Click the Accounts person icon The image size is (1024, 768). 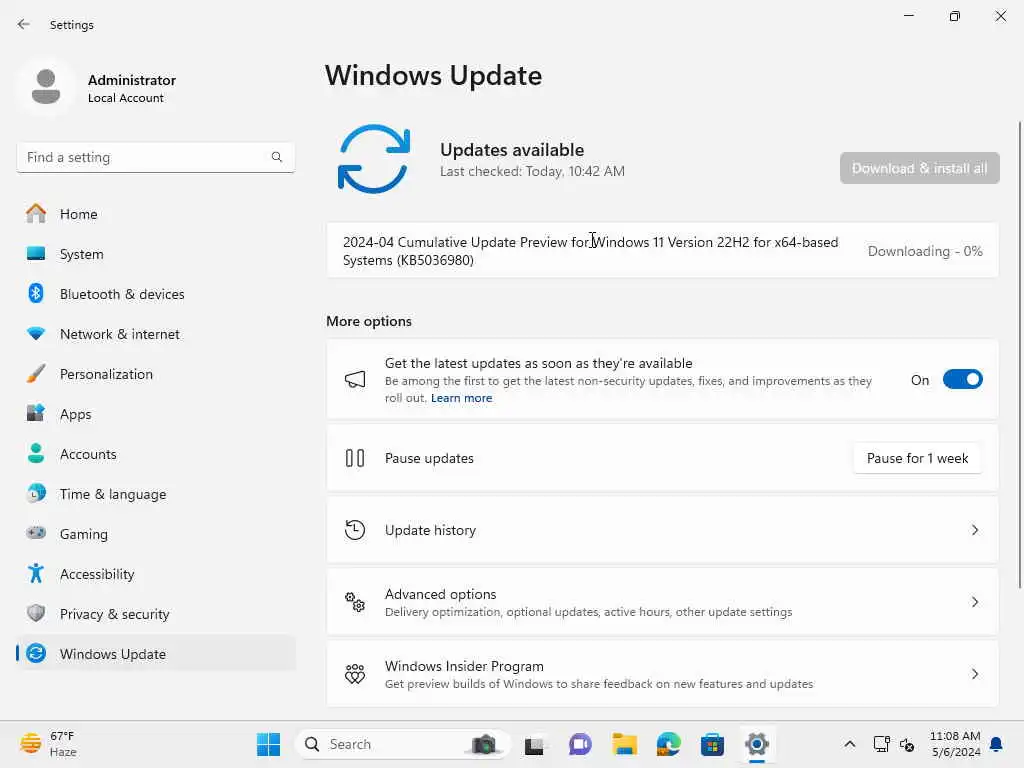point(36,453)
